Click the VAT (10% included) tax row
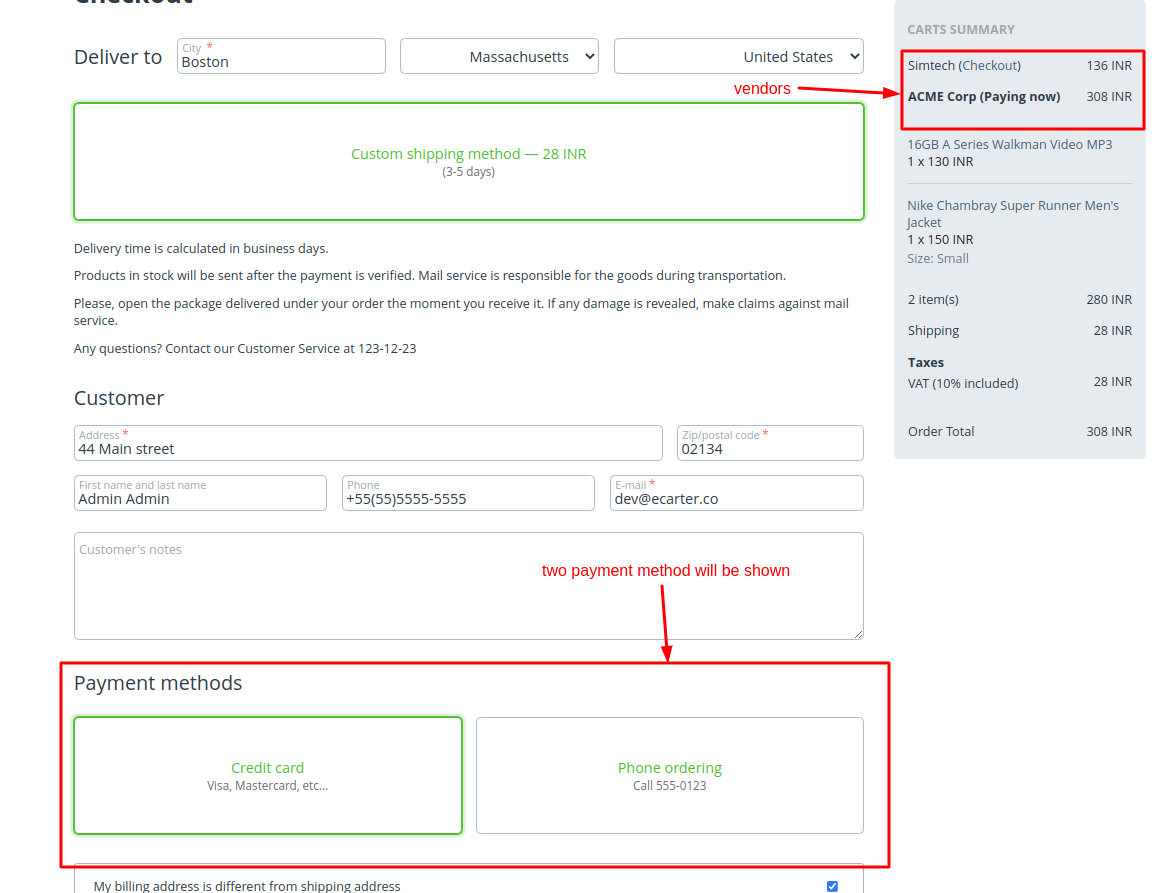 1020,383
